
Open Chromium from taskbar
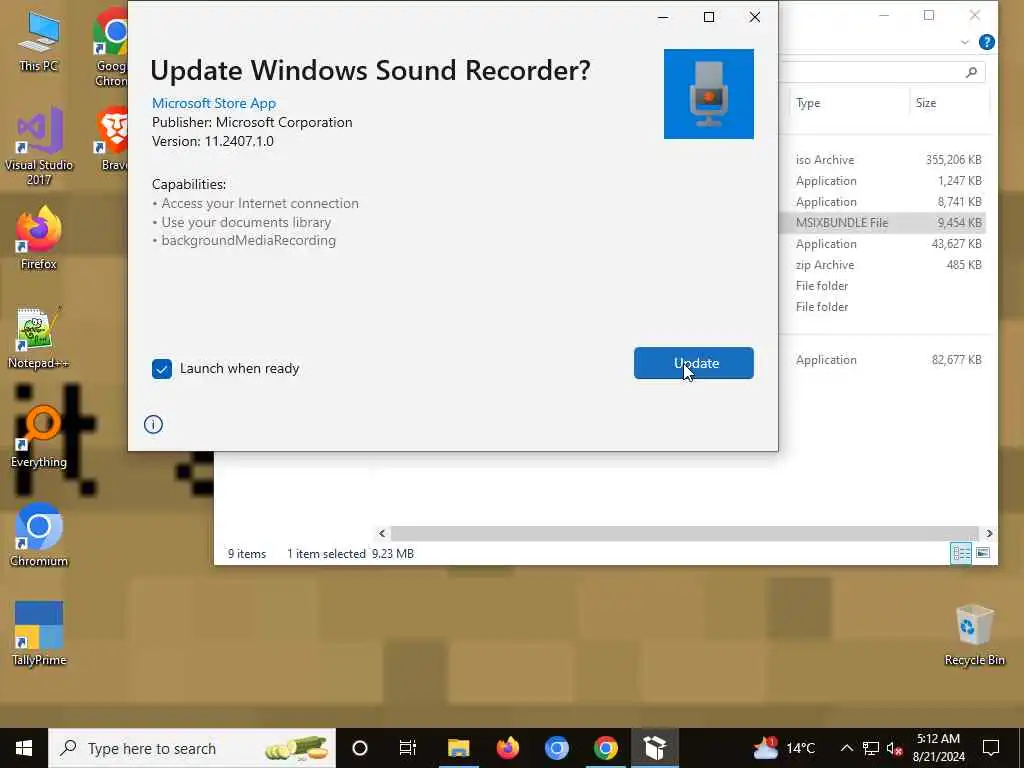click(x=556, y=748)
